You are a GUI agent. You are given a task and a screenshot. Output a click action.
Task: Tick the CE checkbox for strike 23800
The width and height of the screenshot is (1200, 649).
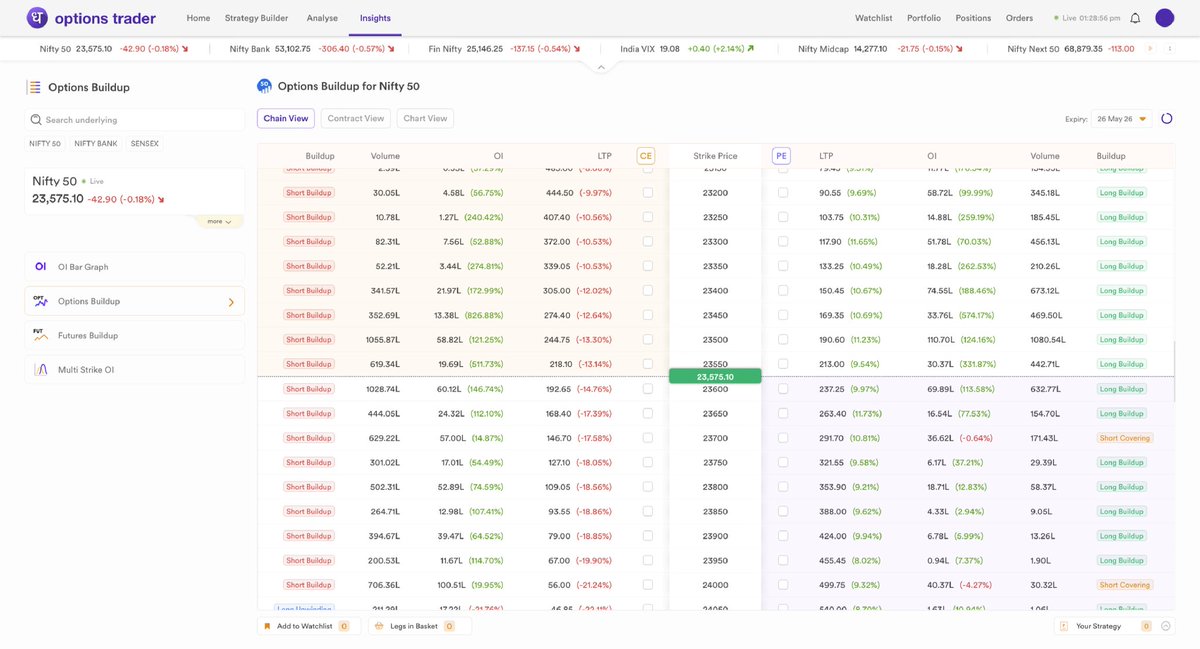648,487
